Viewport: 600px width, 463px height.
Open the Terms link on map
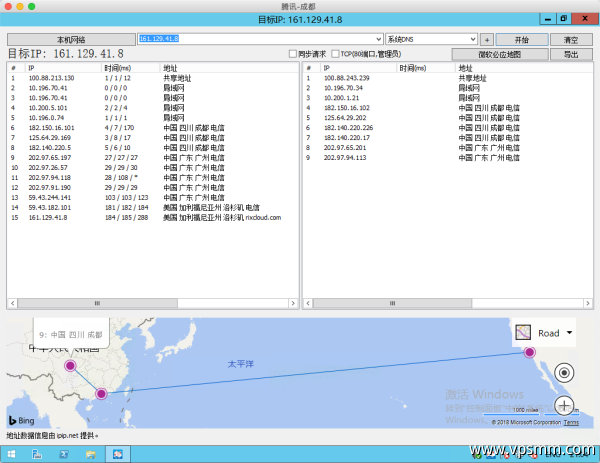coord(571,422)
